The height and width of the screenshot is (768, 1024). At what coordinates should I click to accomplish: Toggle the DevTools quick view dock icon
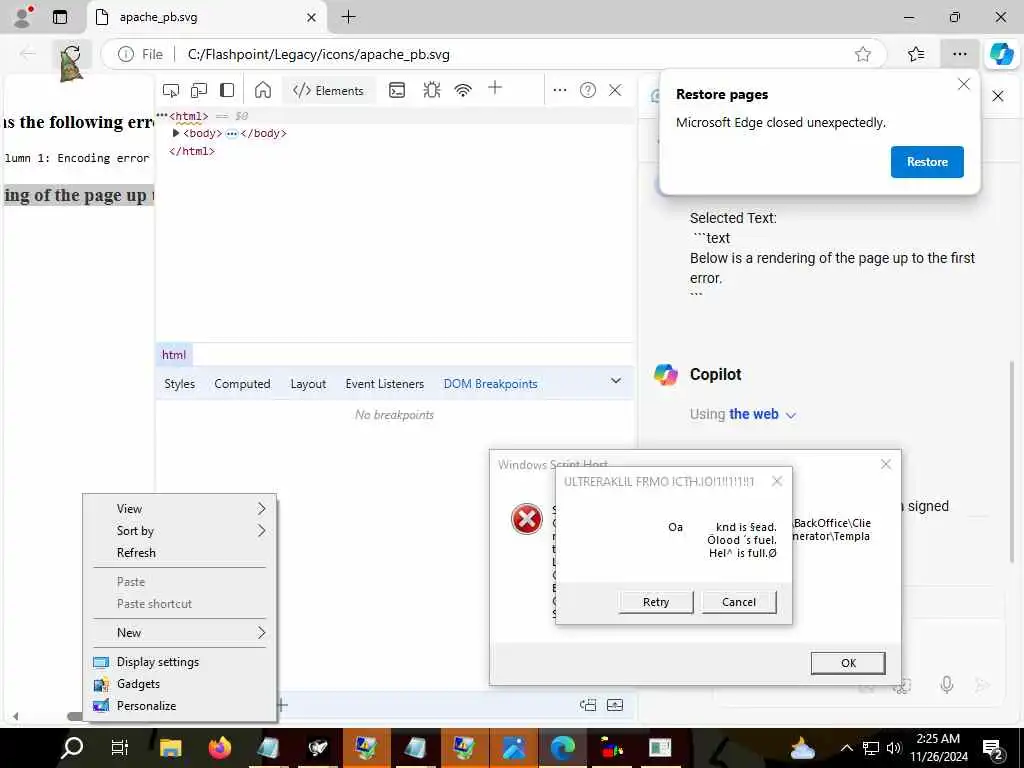(x=588, y=705)
